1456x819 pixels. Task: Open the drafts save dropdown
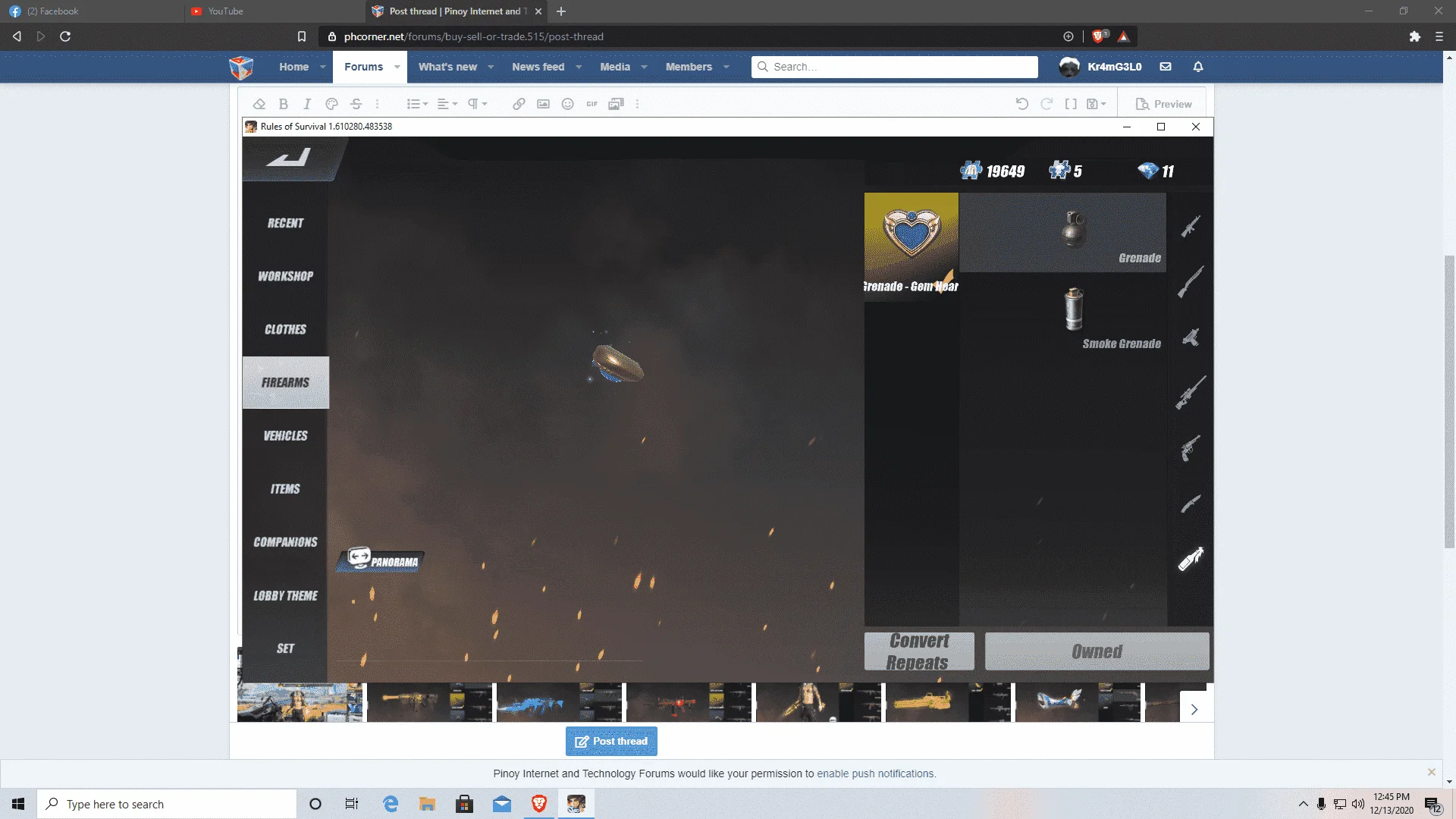coord(1097,104)
